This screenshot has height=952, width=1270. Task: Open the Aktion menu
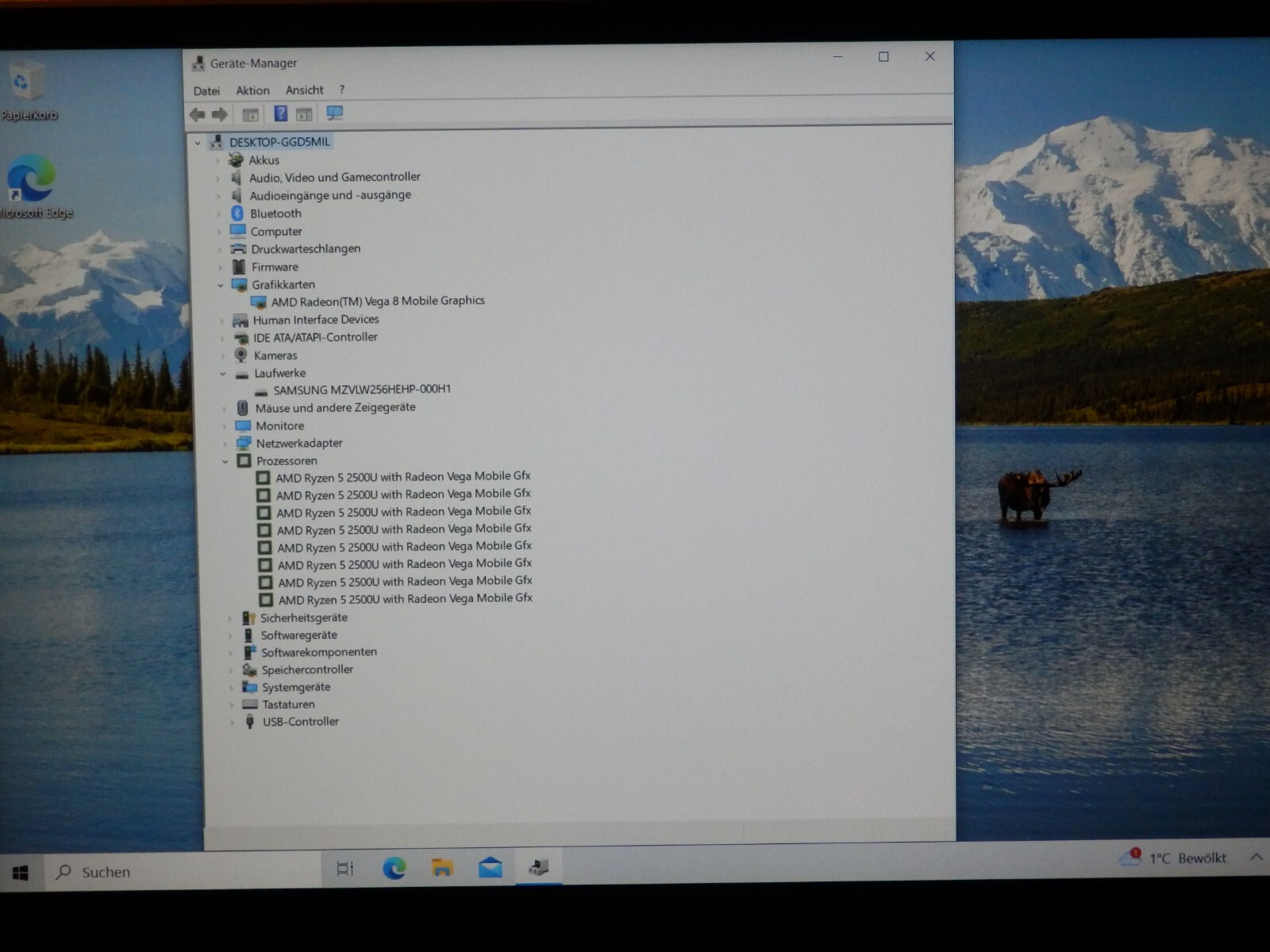point(252,90)
